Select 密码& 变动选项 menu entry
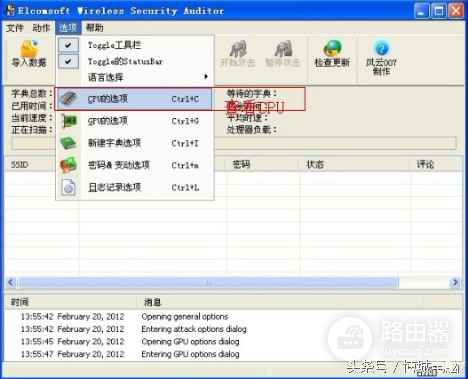The height and width of the screenshot is (379, 468). [134, 165]
